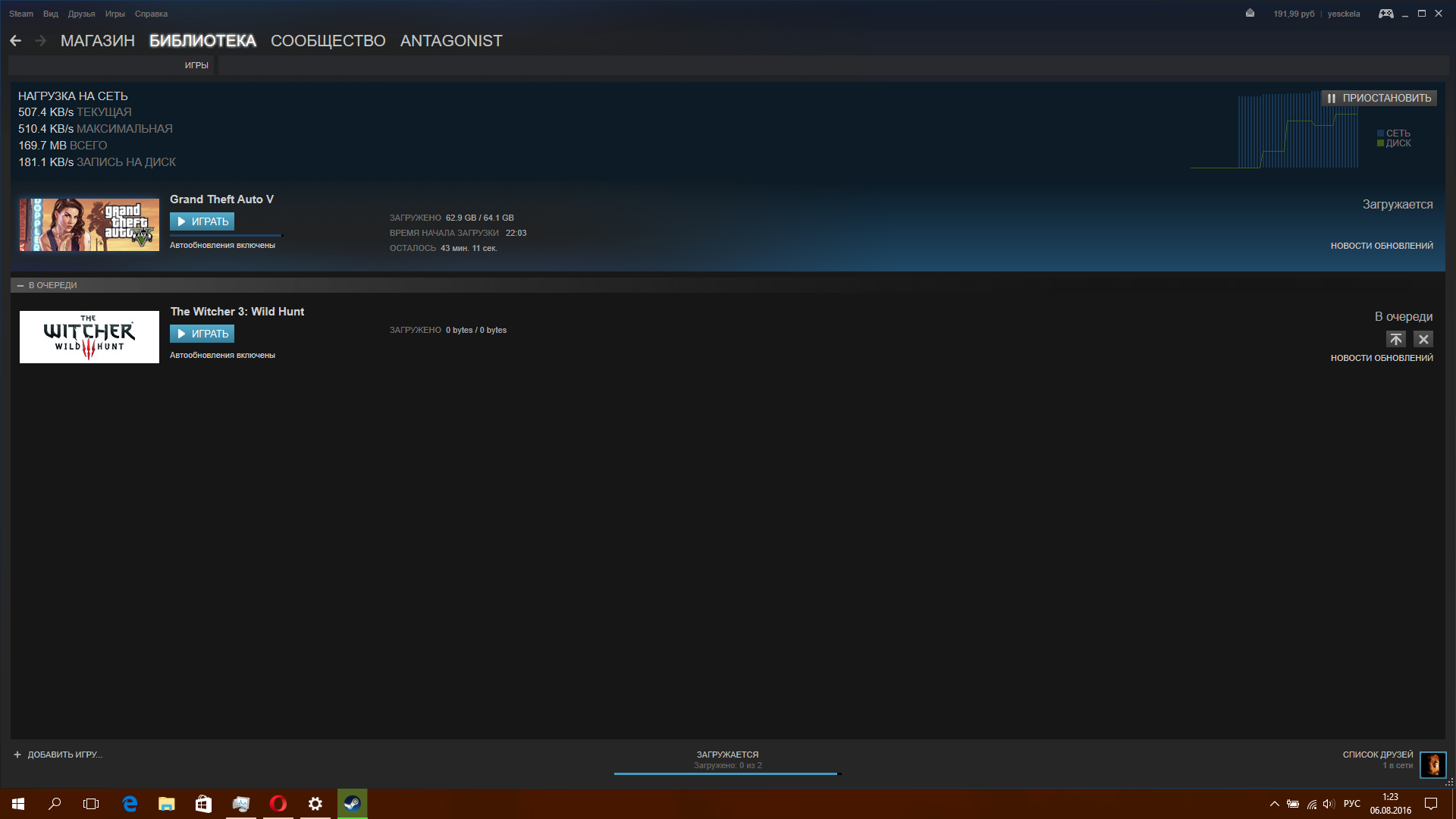Image resolution: width=1456 pixels, height=819 pixels.
Task: Click the GTA V download progress bar
Action: pyautogui.click(x=226, y=235)
